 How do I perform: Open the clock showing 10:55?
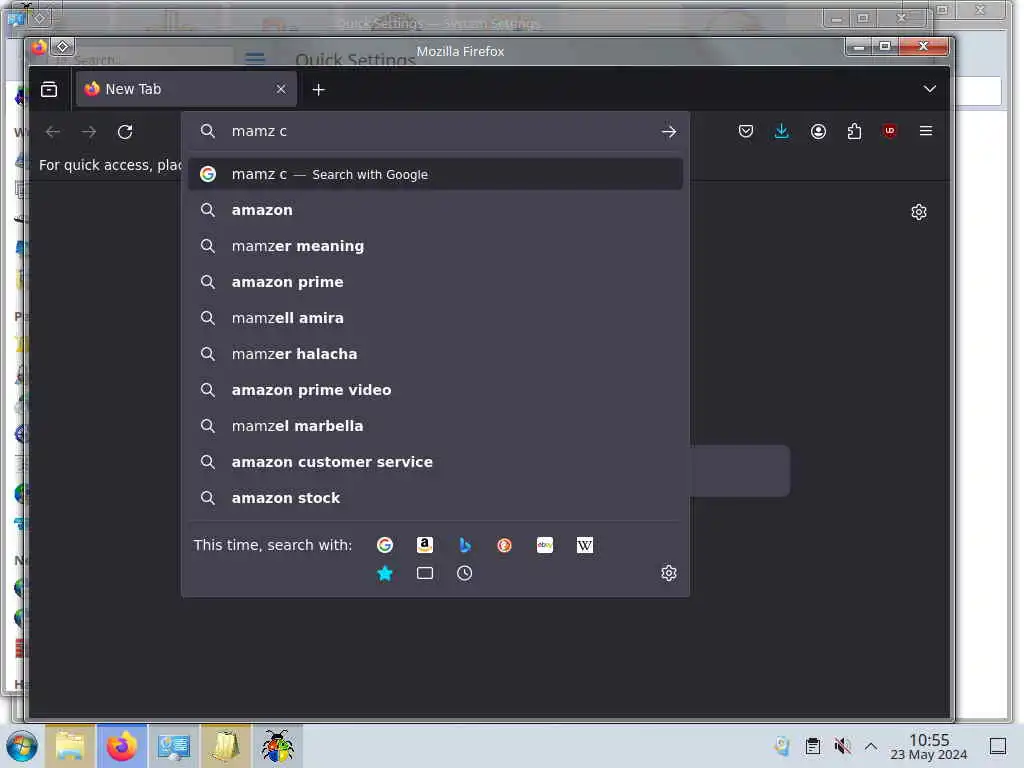[x=929, y=746]
